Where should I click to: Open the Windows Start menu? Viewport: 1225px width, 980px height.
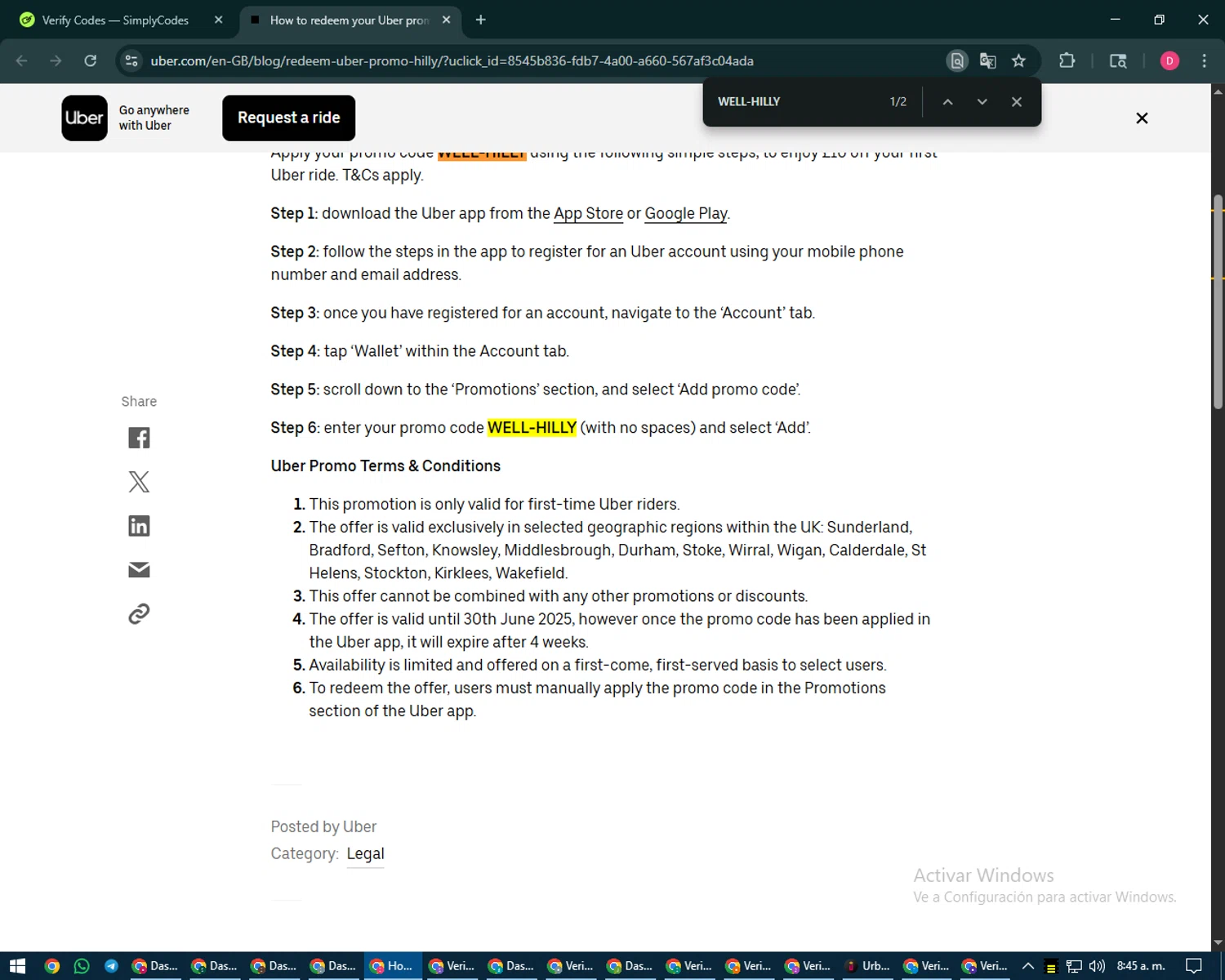(x=18, y=966)
